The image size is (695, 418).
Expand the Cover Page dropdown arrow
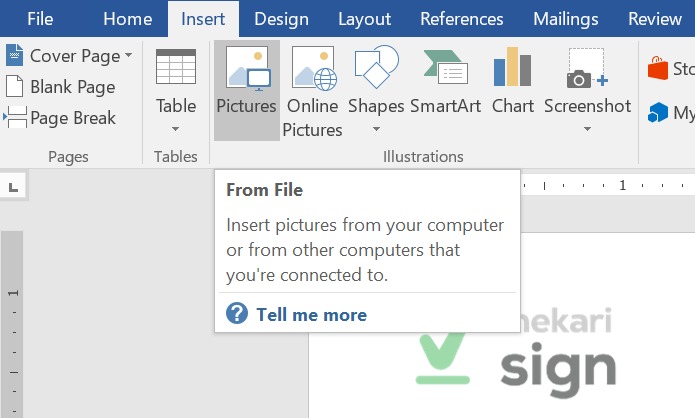point(129,55)
